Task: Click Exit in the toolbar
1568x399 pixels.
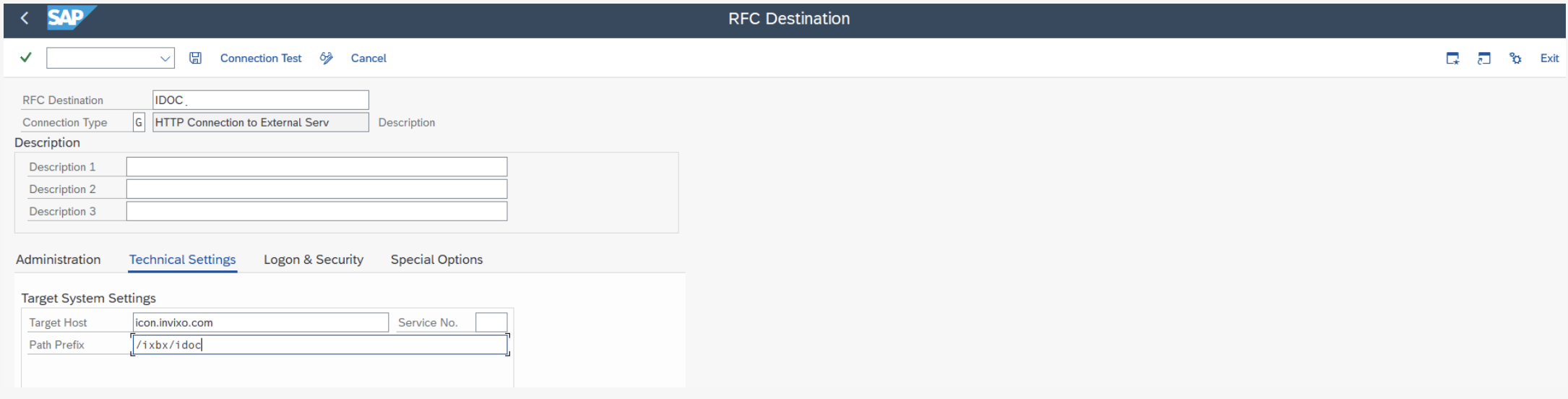Action: [x=1549, y=58]
